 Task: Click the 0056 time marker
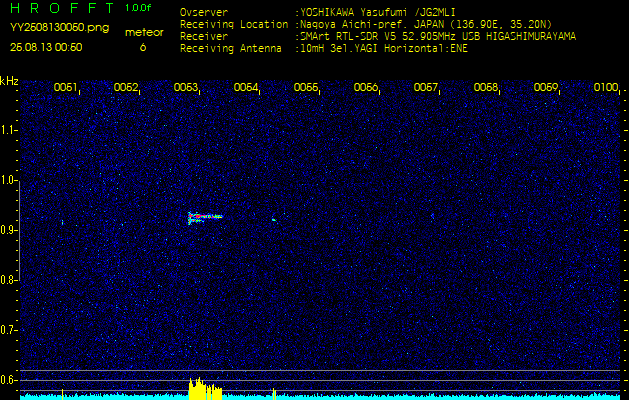[365, 87]
